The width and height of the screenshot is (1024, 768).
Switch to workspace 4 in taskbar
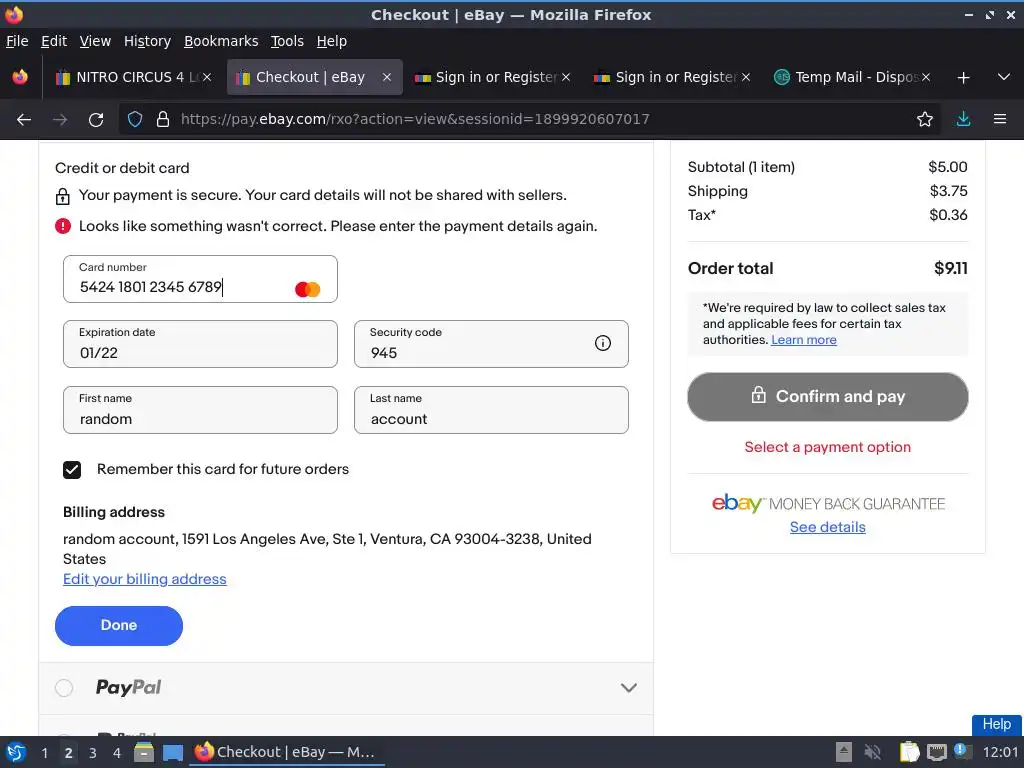(117, 753)
